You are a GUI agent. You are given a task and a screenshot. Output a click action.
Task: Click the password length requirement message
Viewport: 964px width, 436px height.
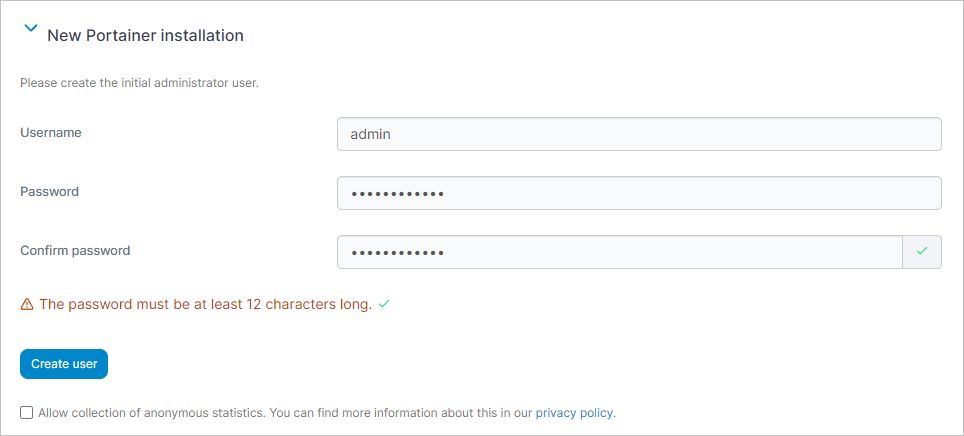206,304
